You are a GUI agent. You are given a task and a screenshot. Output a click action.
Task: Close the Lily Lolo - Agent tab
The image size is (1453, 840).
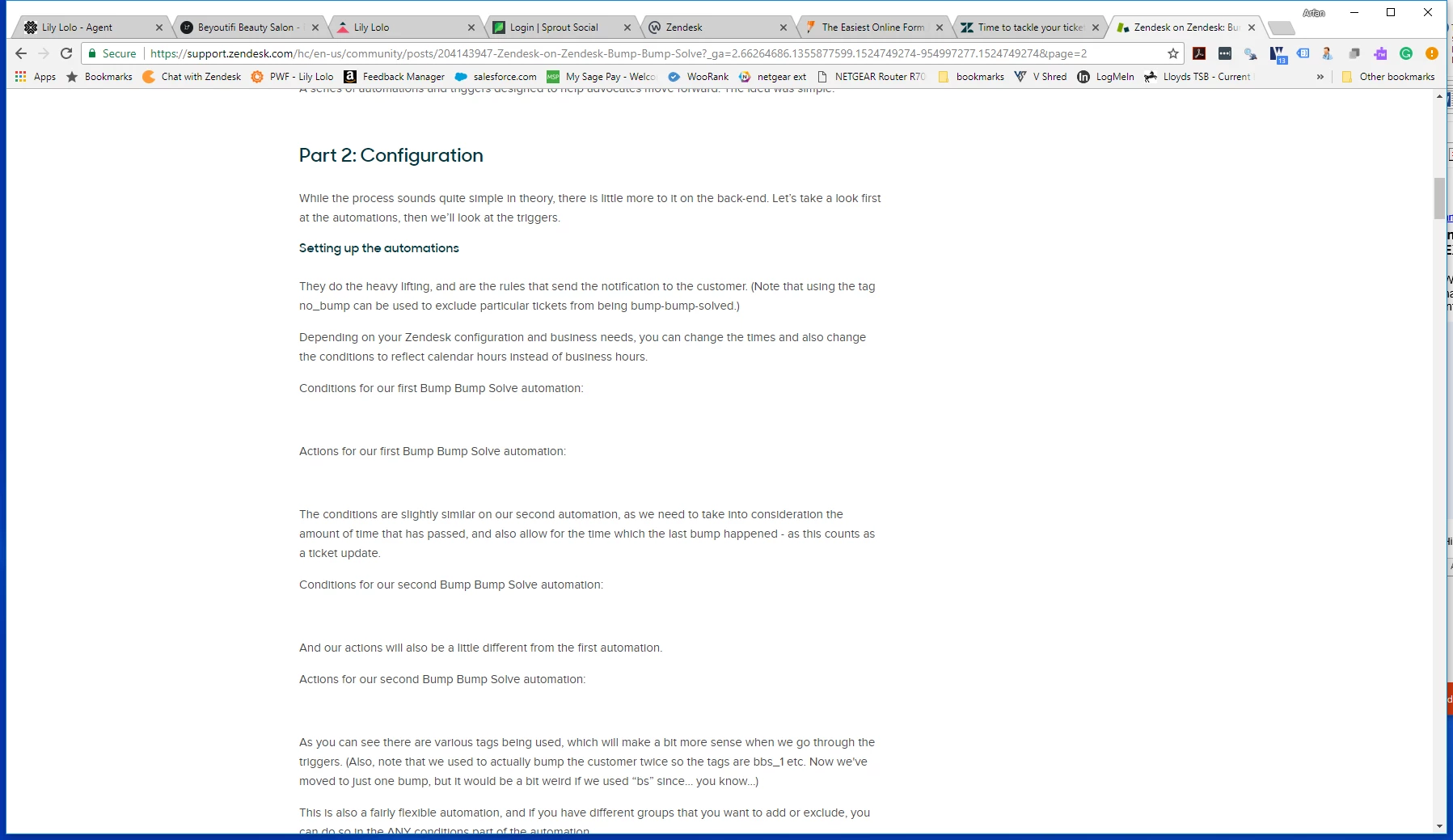point(159,27)
